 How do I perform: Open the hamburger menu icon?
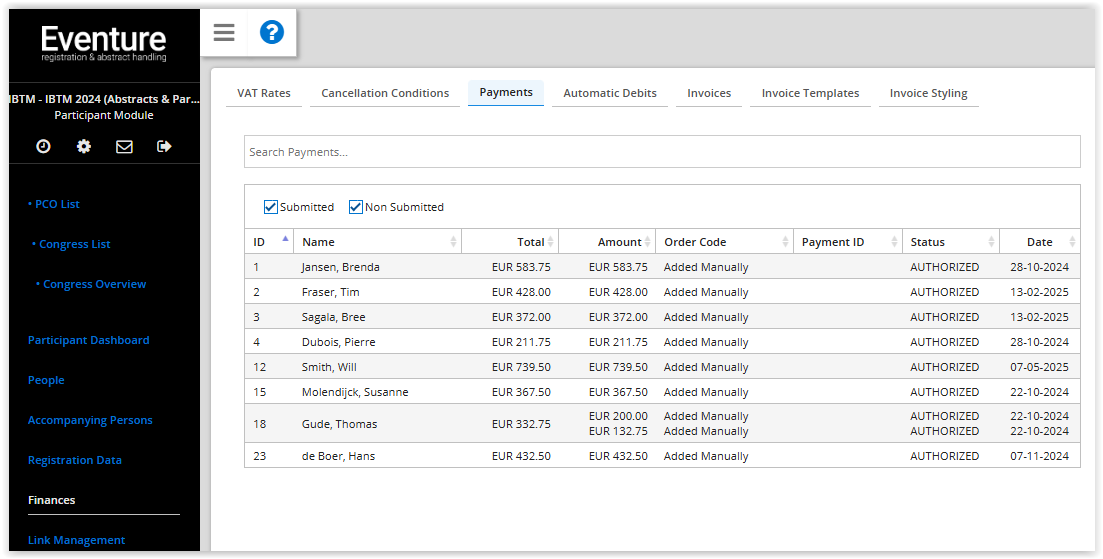224,32
